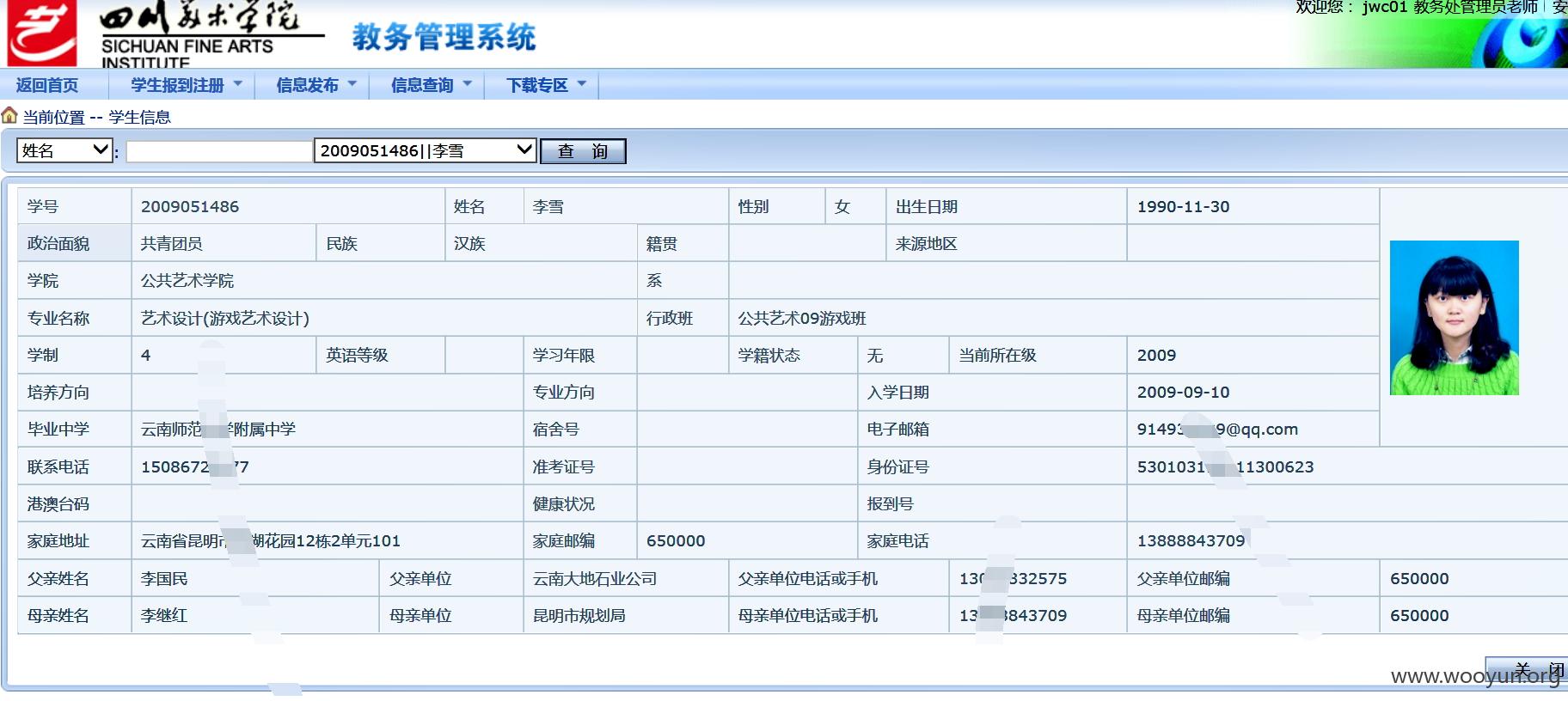1568x701 pixels.
Task: Click mother's employer 昆明市规划局
Action: pyautogui.click(x=579, y=616)
